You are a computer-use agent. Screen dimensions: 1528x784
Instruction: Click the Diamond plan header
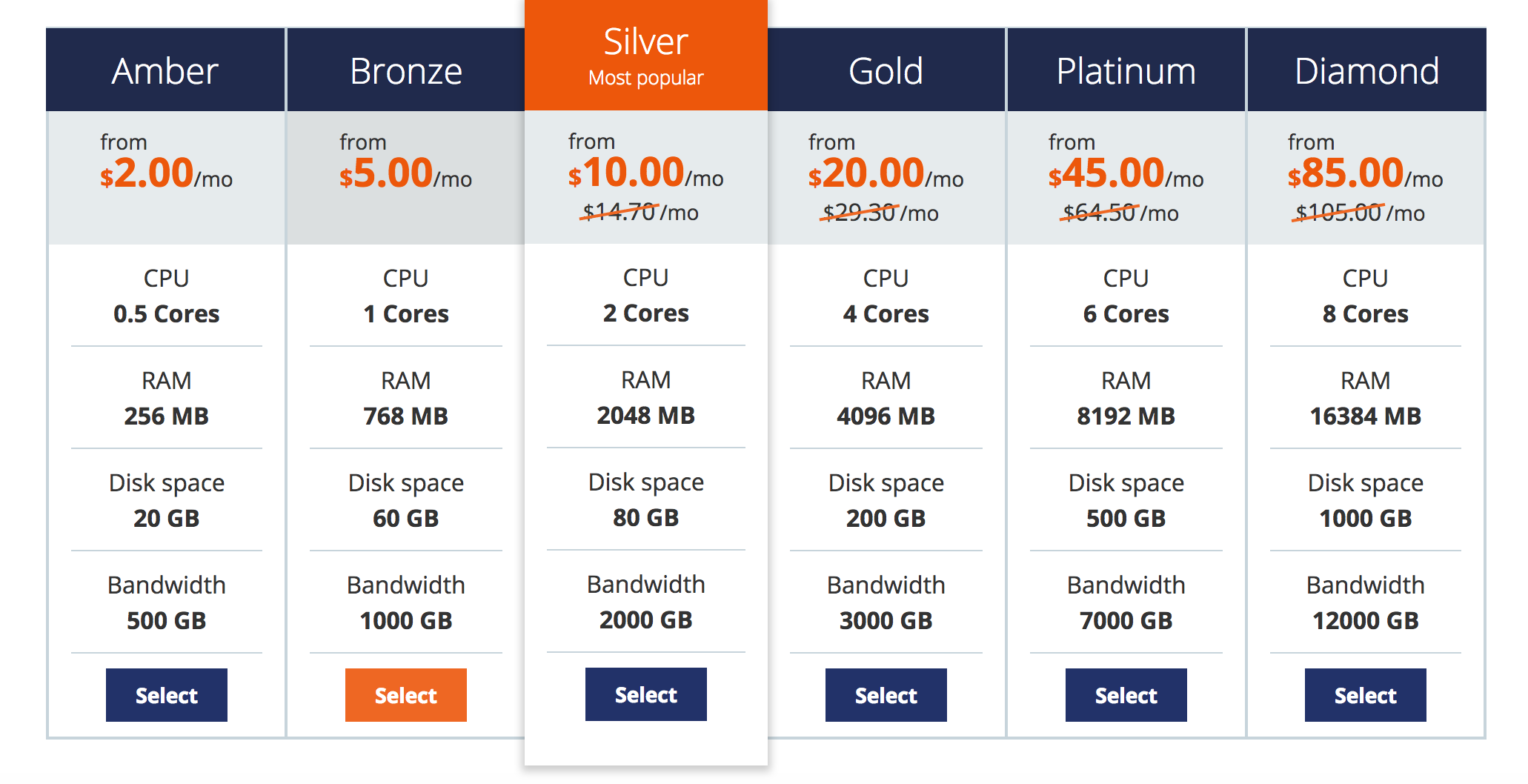point(1366,71)
